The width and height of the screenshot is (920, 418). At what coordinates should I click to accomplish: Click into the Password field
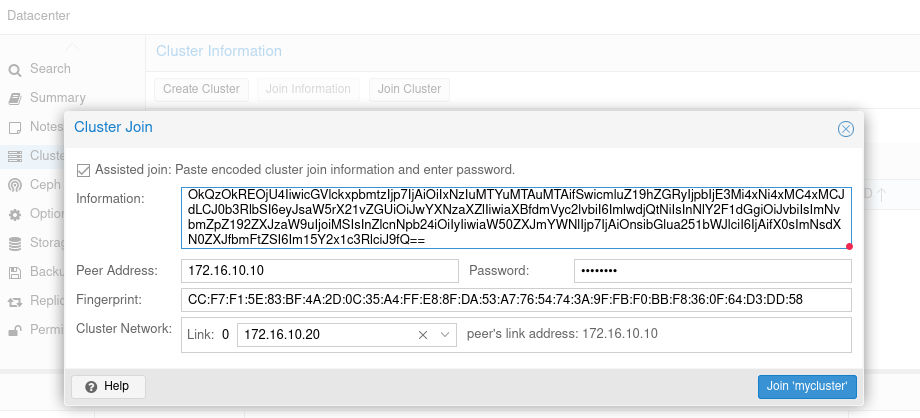pos(712,271)
